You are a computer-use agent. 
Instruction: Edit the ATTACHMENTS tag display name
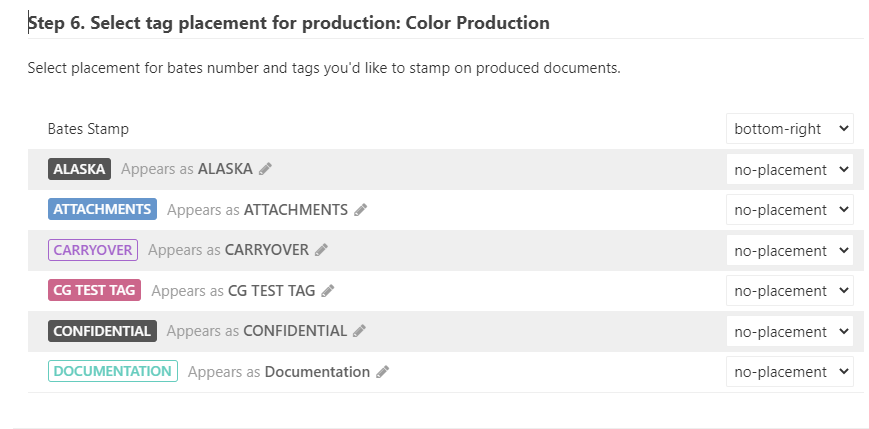coord(361,210)
